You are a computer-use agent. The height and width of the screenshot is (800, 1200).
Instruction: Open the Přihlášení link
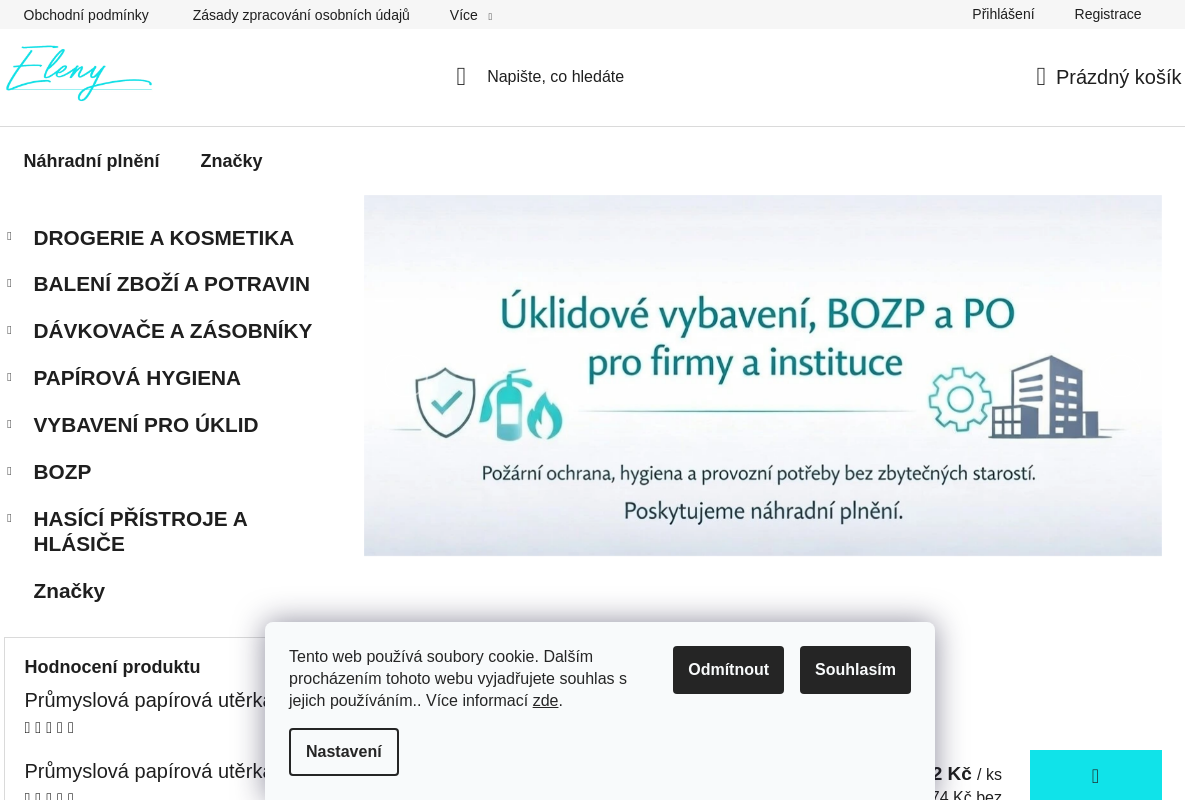tap(1003, 14)
